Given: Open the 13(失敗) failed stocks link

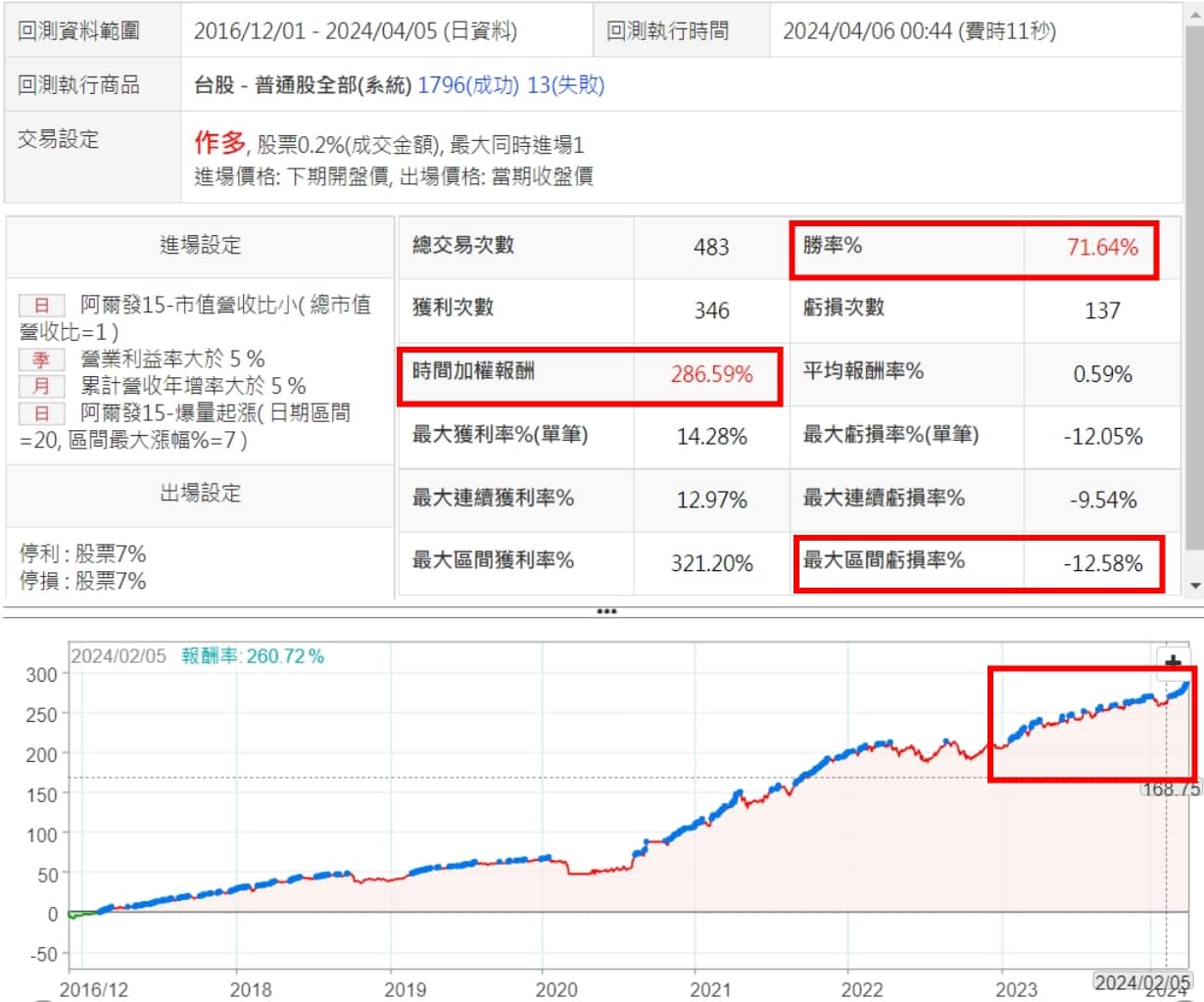Looking at the screenshot, I should click(565, 85).
